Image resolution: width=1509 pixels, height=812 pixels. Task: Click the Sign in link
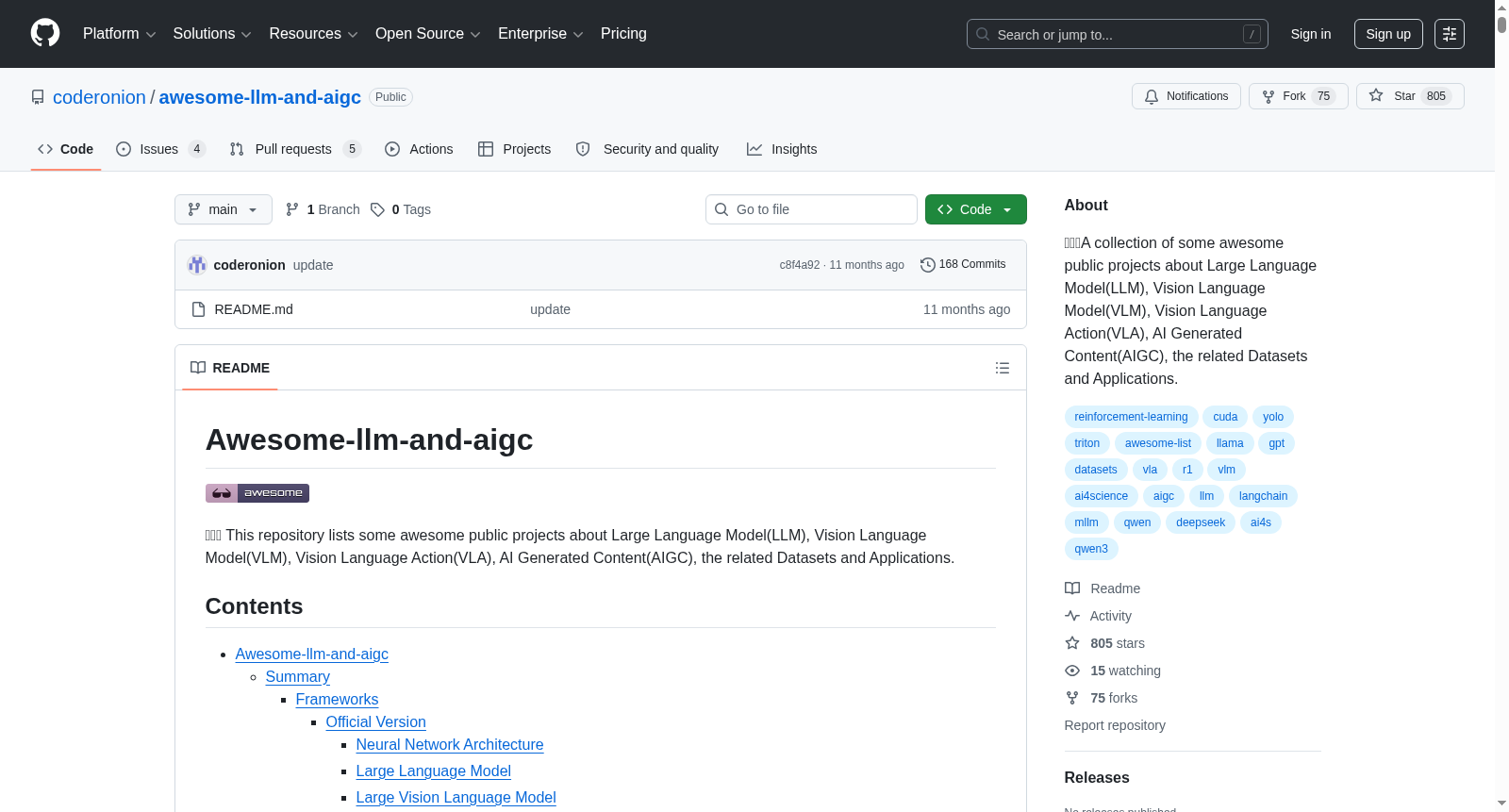1311,34
